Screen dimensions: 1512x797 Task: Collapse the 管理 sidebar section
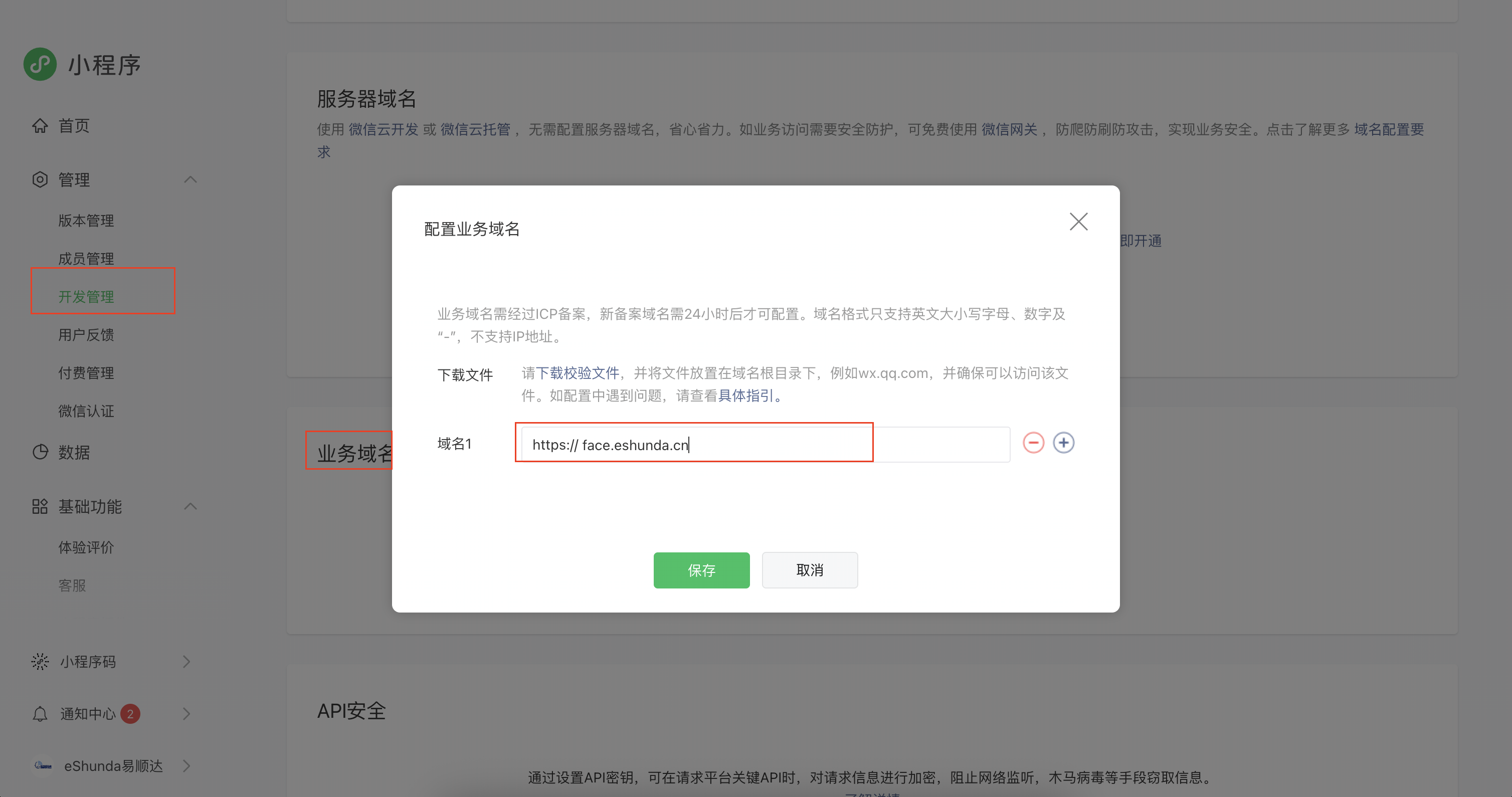190,179
